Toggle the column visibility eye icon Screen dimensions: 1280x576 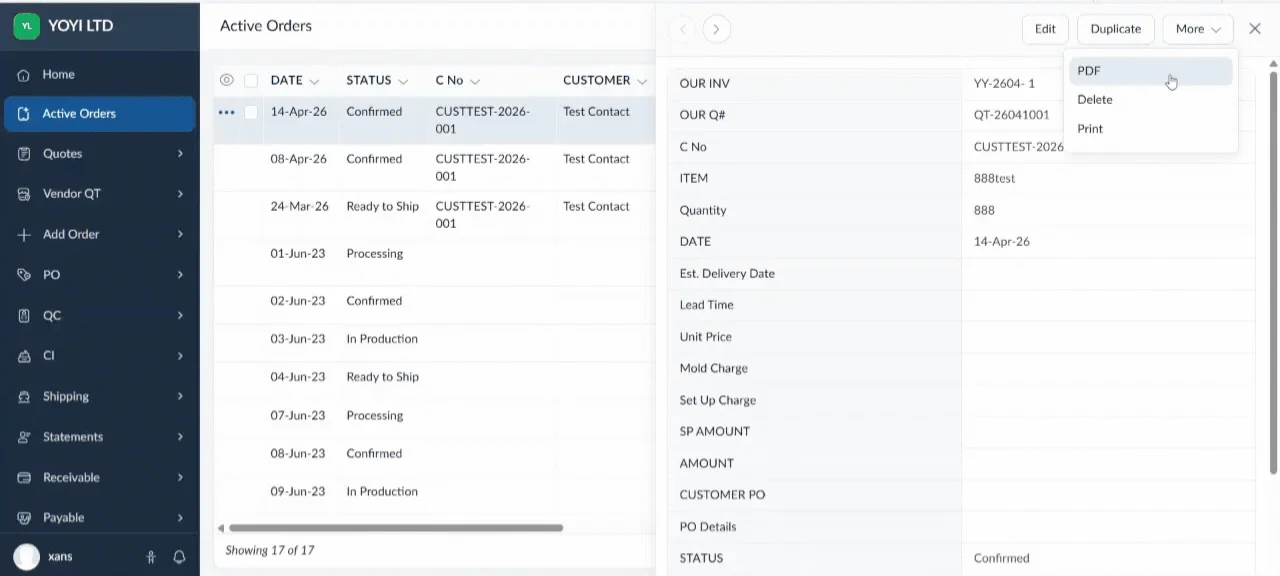[x=227, y=81]
